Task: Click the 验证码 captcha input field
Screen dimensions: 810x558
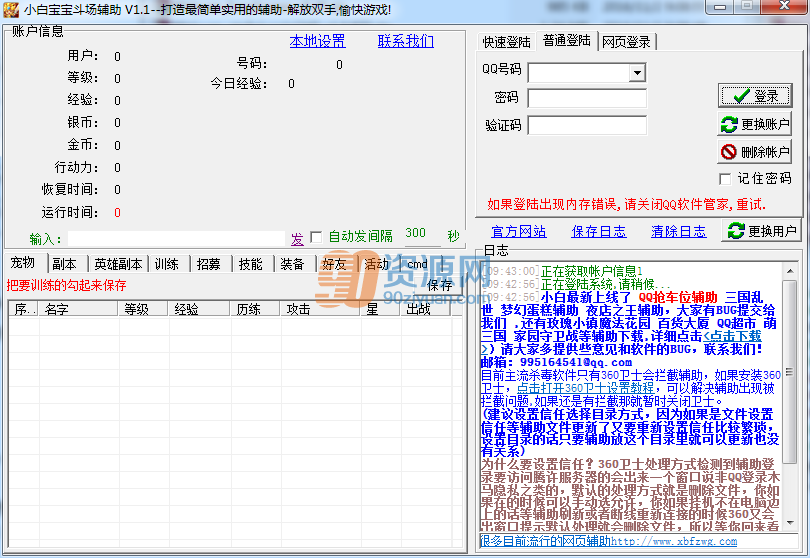Action: [x=587, y=126]
